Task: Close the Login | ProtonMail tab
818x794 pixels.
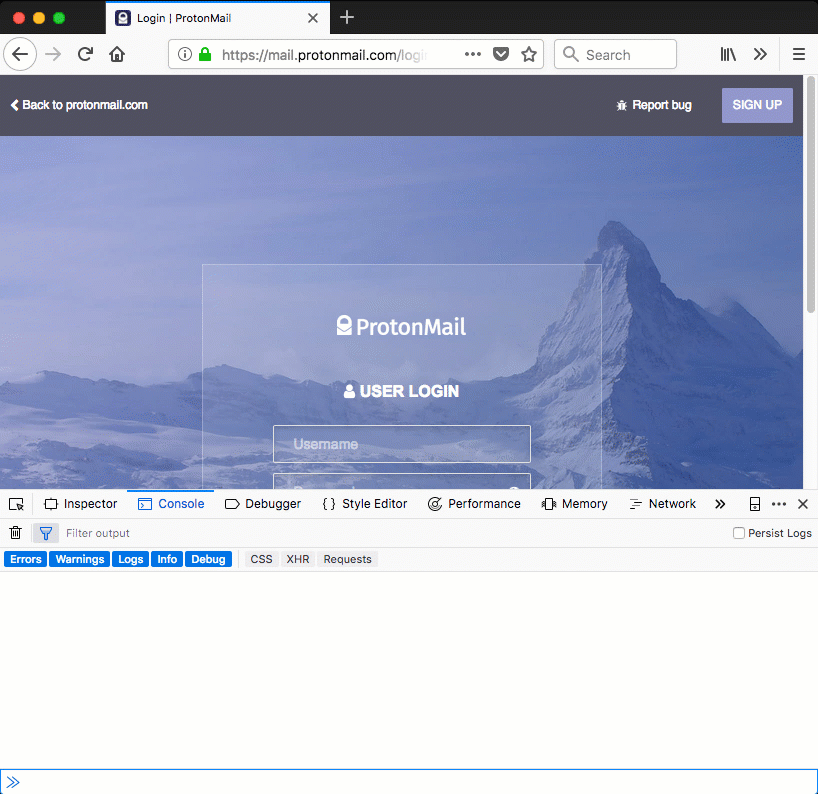Action: [313, 18]
